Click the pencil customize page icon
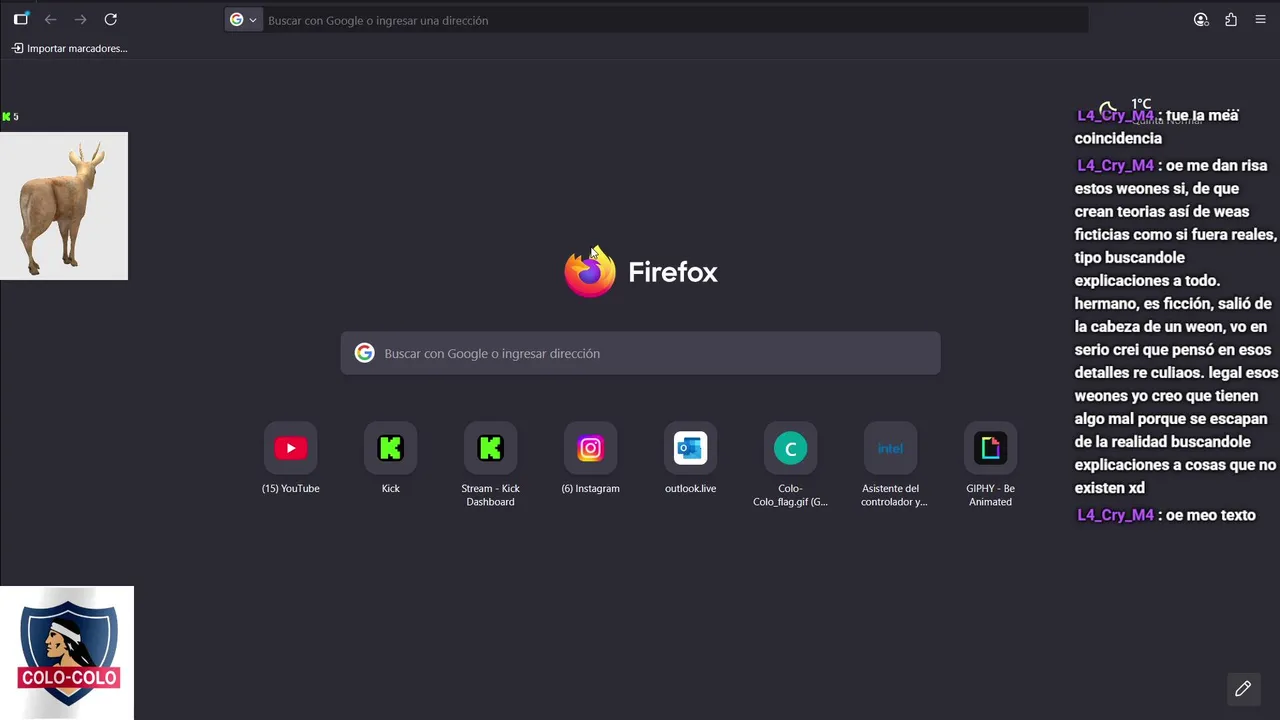This screenshot has height=720, width=1280. pos(1243,688)
